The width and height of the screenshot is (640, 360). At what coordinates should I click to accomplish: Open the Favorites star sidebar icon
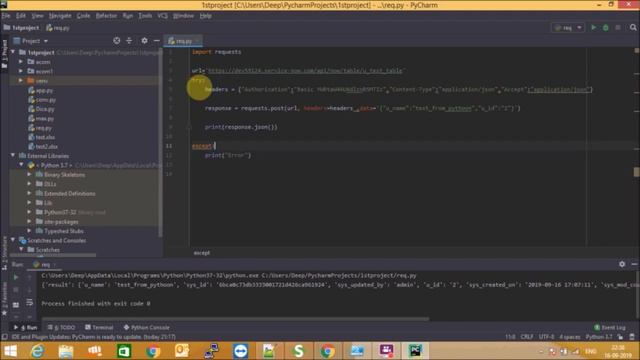click(x=4, y=313)
